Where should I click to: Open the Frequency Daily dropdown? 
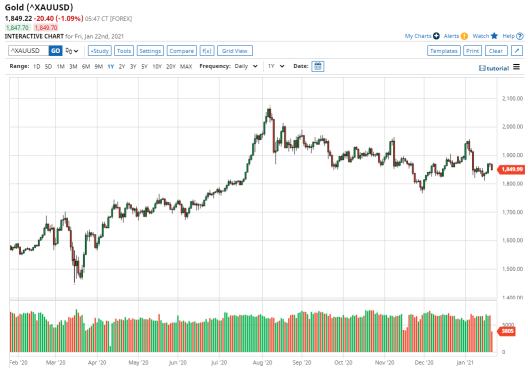[x=246, y=66]
